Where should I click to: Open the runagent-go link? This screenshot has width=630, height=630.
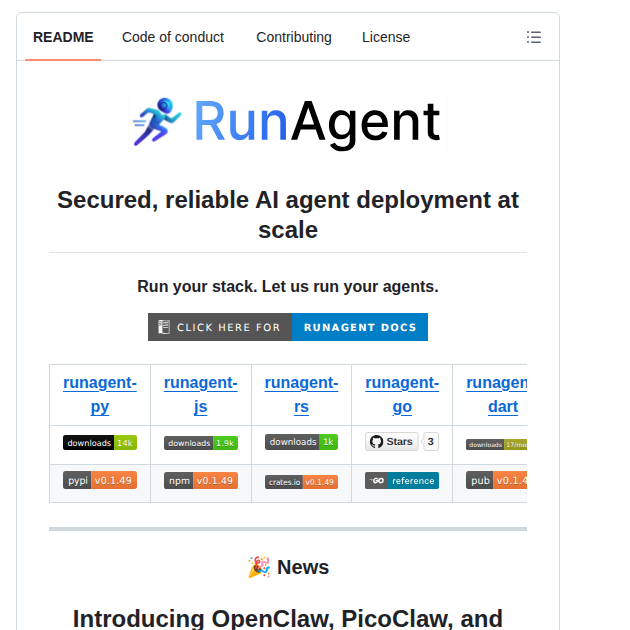402,395
